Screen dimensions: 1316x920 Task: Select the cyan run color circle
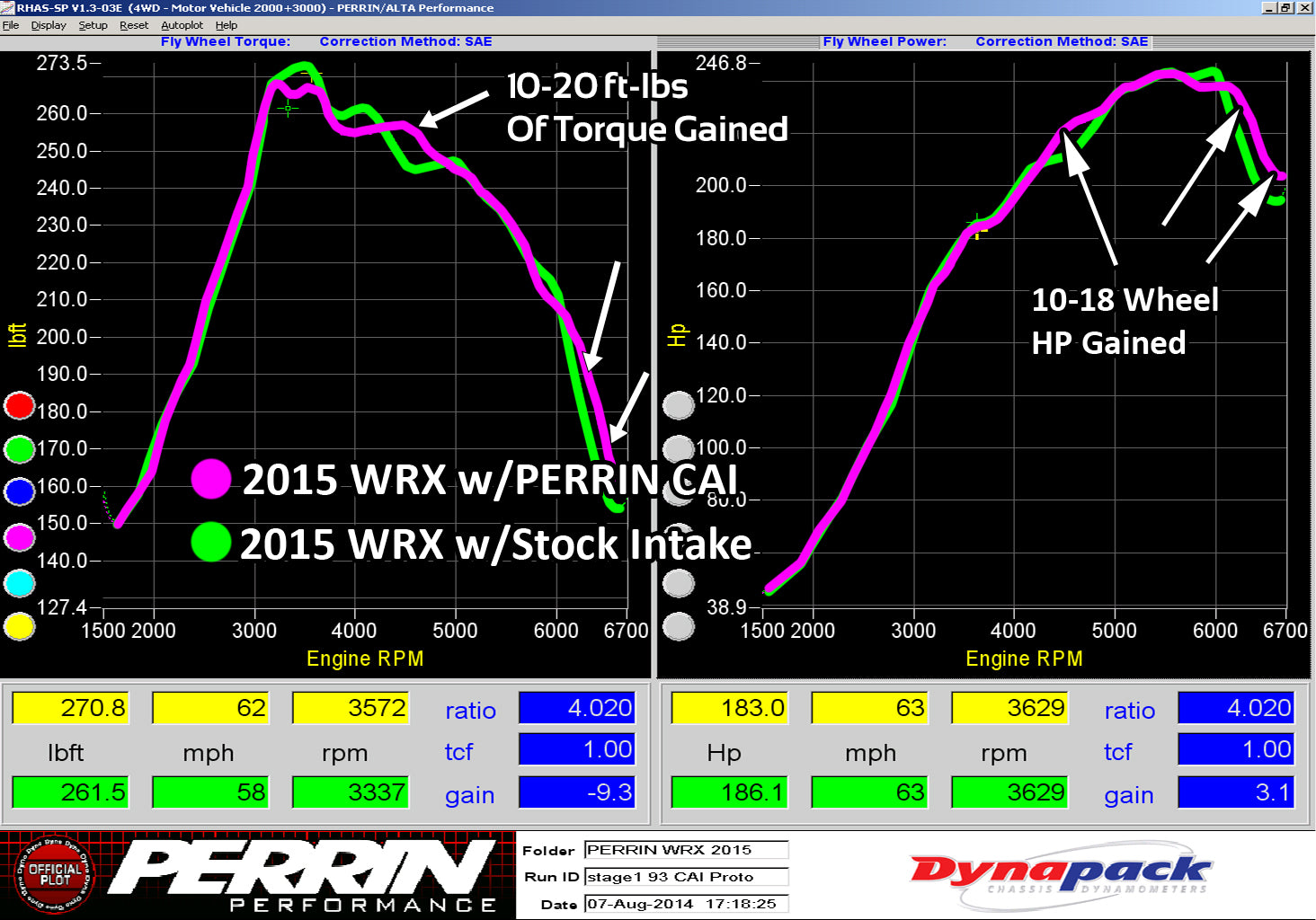point(20,583)
